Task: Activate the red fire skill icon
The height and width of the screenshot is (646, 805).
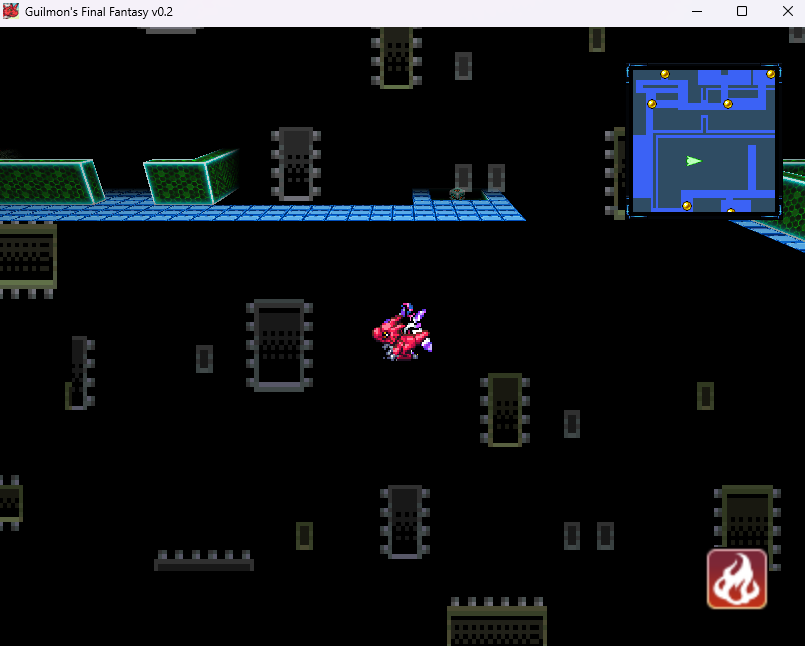Action: 737,579
